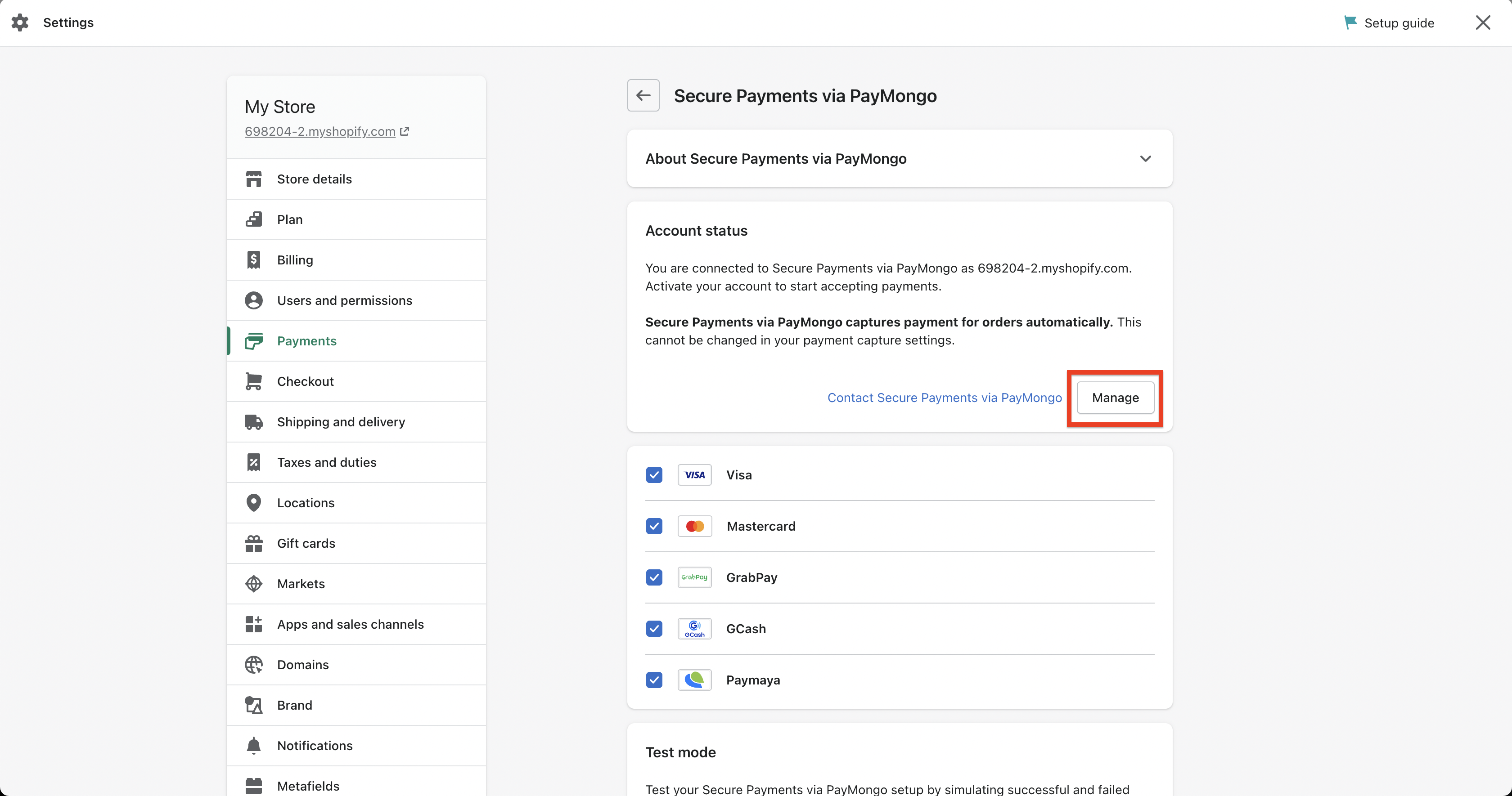The image size is (1512, 796).
Task: Open the 698204-2.myshopify.com store link
Action: (320, 131)
